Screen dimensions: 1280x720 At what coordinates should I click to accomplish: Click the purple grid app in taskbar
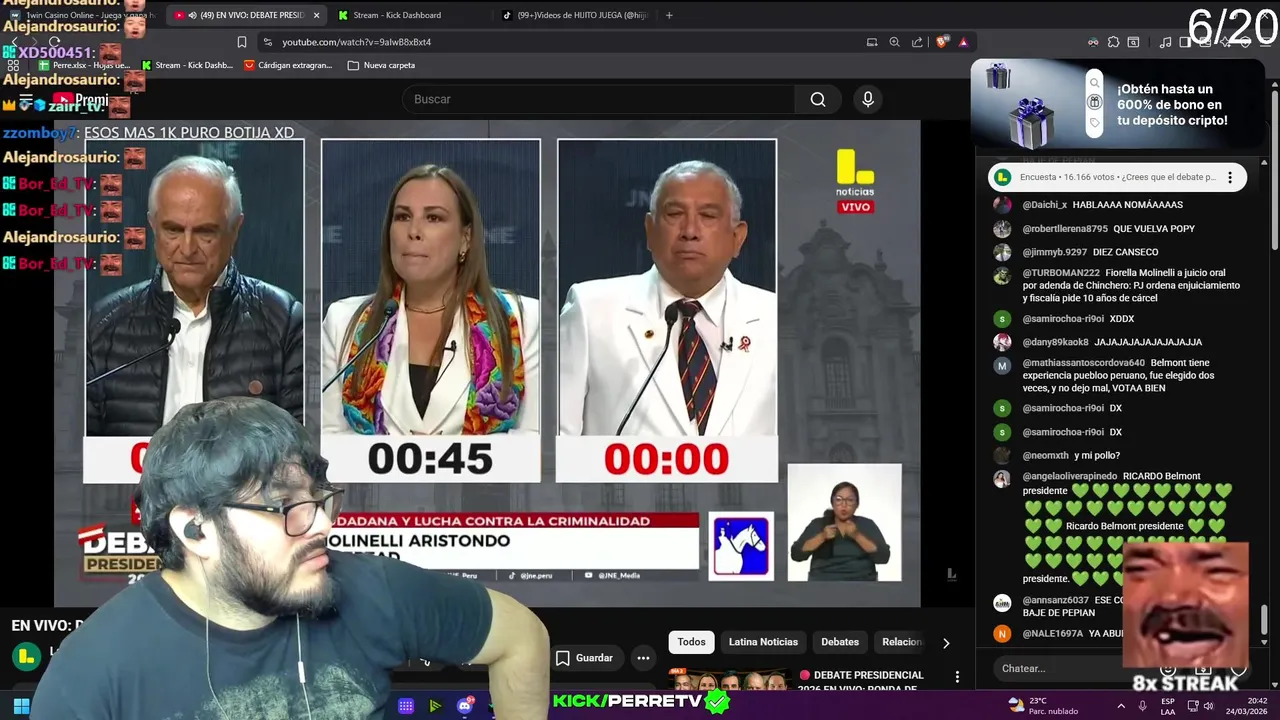click(406, 706)
